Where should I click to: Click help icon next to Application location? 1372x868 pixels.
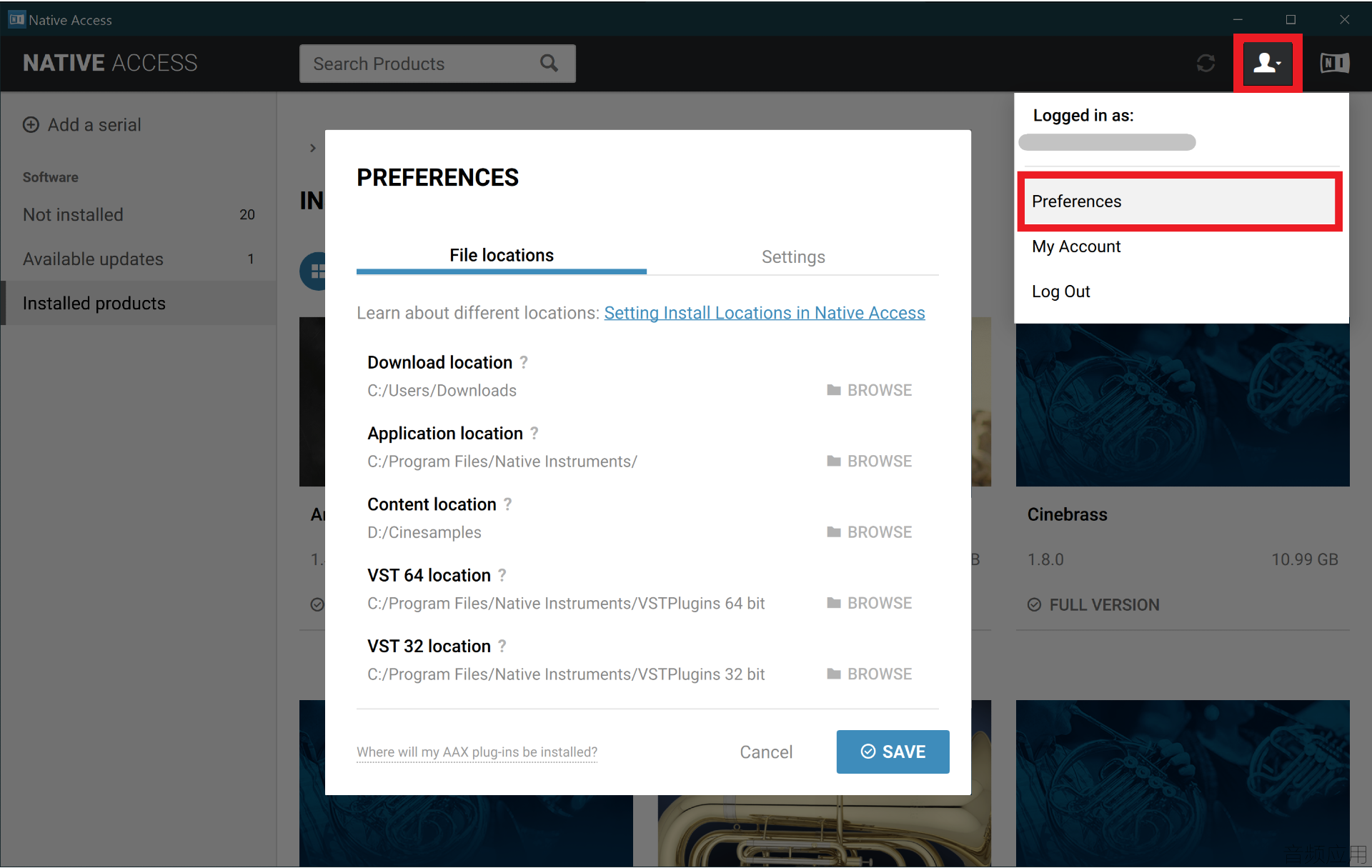click(x=535, y=433)
